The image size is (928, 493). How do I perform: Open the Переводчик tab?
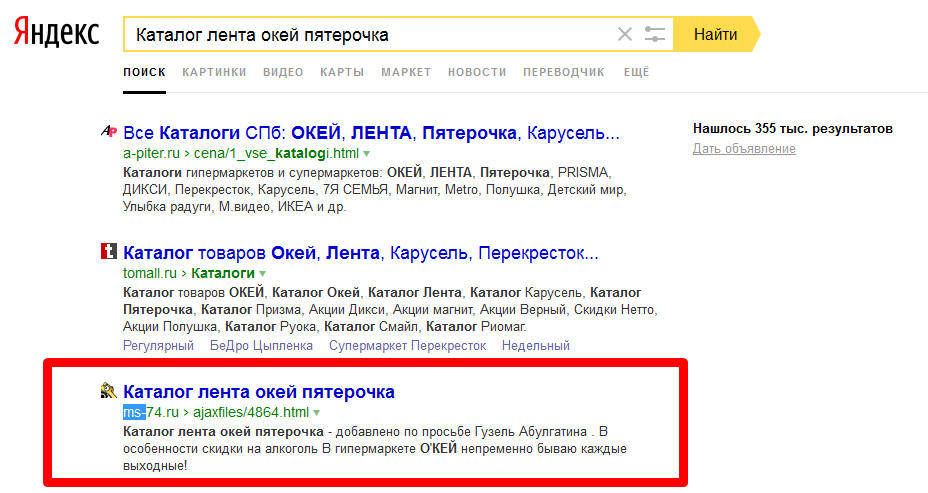pos(564,72)
